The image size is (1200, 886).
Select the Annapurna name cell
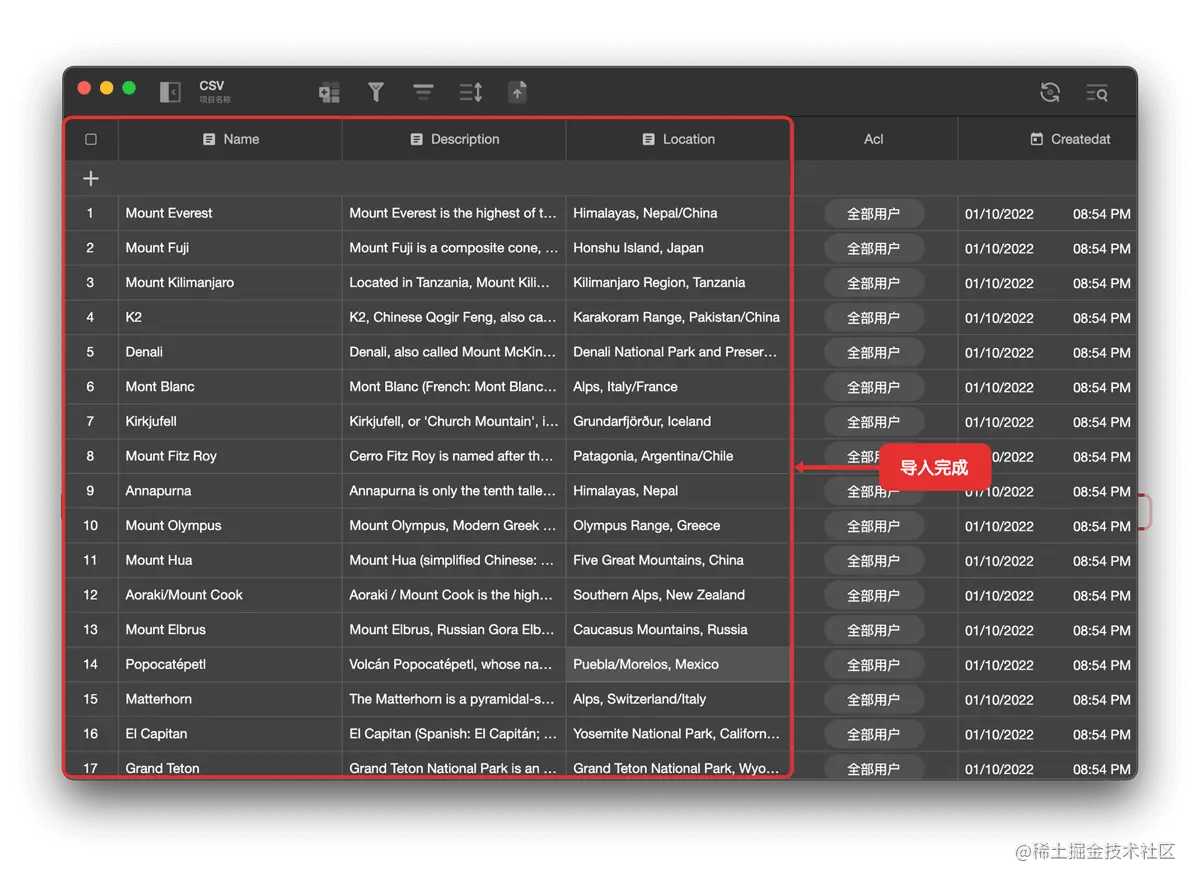click(x=230, y=491)
